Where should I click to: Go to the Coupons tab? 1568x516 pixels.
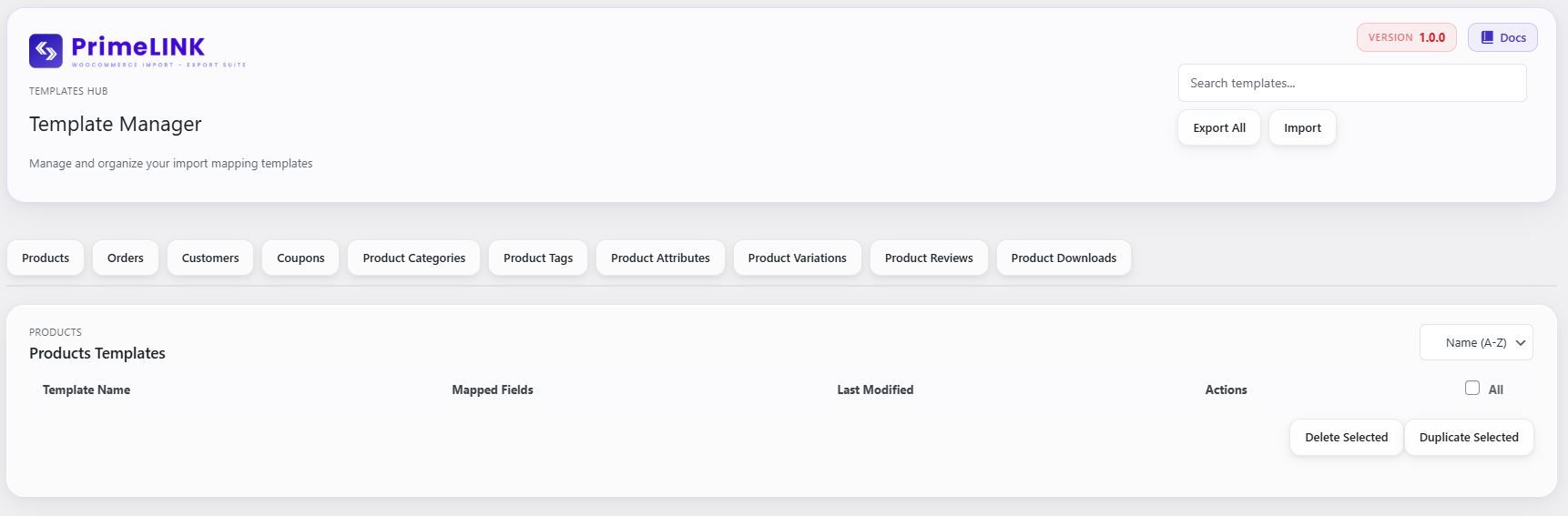click(x=300, y=258)
